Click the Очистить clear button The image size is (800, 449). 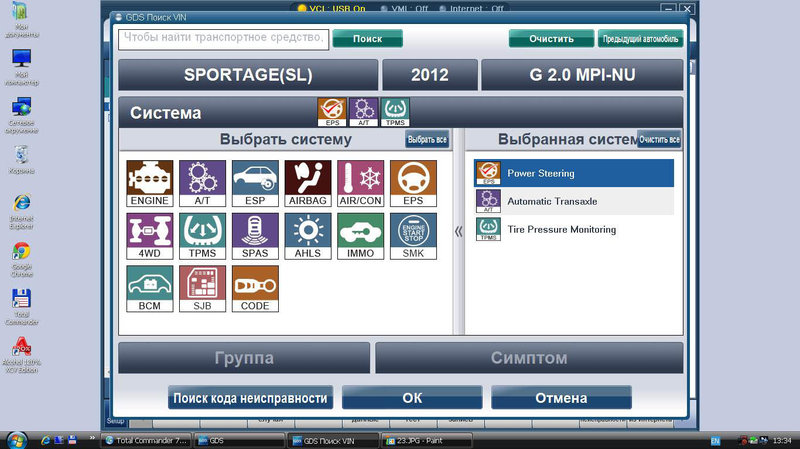[552, 39]
